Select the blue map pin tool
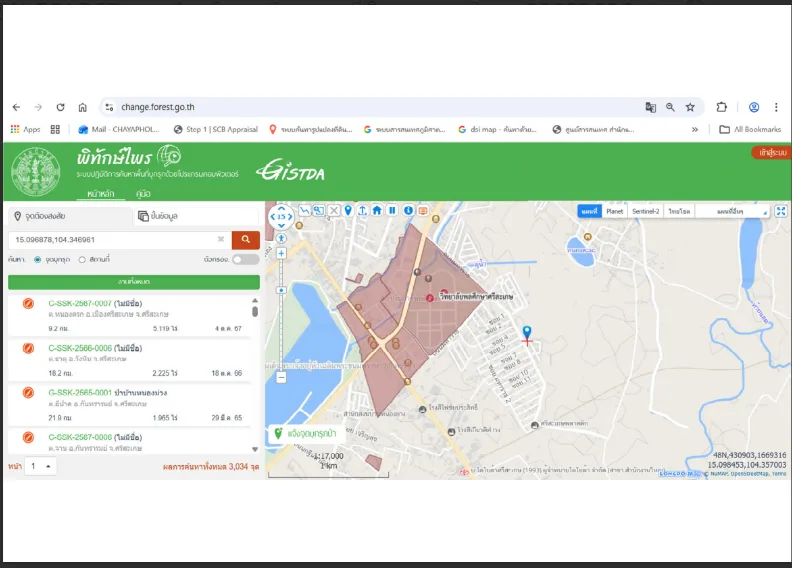 coord(348,211)
